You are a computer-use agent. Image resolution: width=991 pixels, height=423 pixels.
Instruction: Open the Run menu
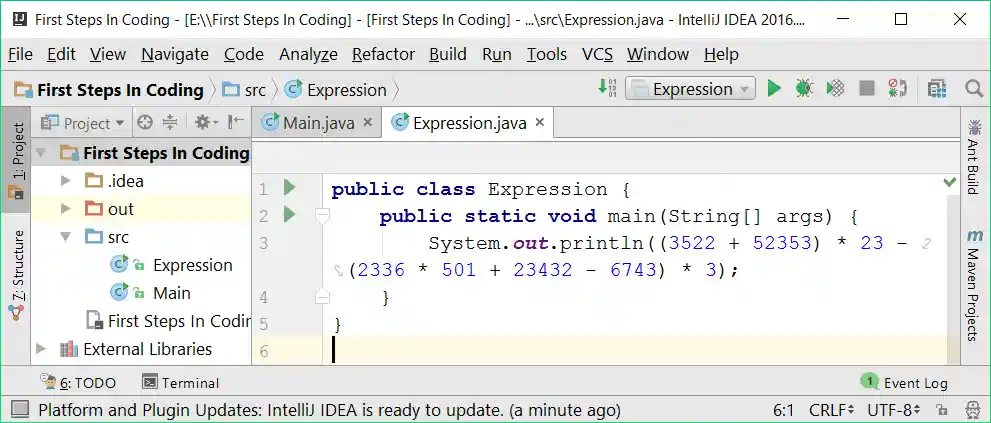coord(497,54)
